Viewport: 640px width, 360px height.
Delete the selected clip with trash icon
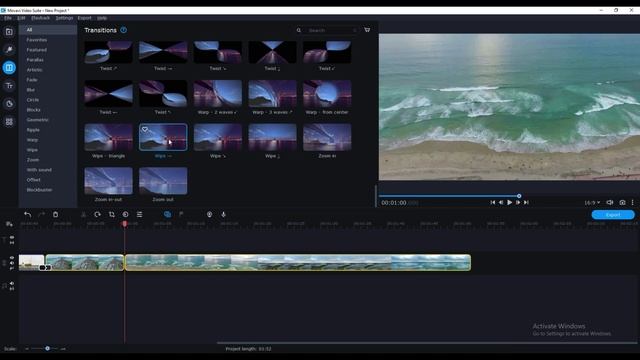[x=56, y=214]
